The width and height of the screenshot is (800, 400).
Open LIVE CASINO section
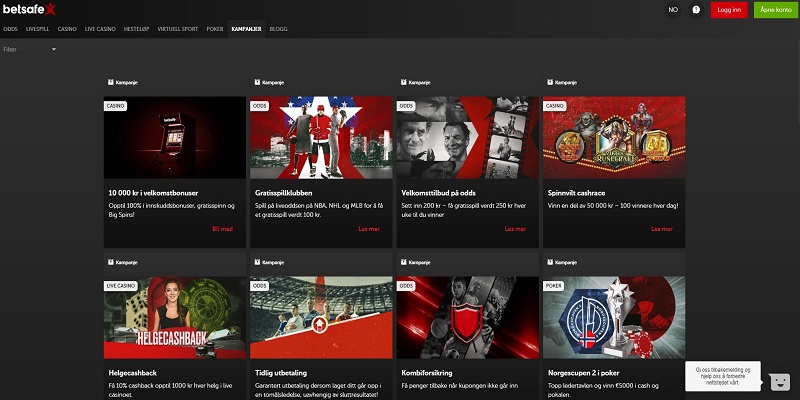[x=100, y=29]
